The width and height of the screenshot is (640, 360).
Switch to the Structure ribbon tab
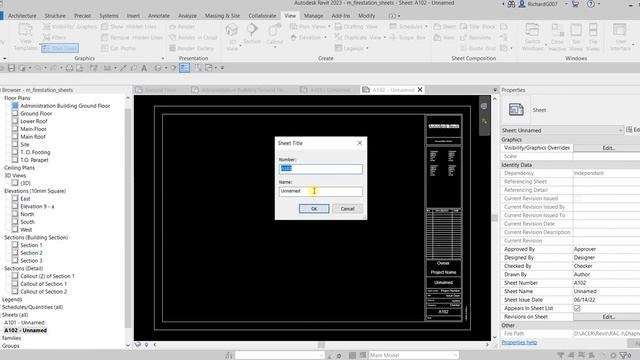(55, 16)
